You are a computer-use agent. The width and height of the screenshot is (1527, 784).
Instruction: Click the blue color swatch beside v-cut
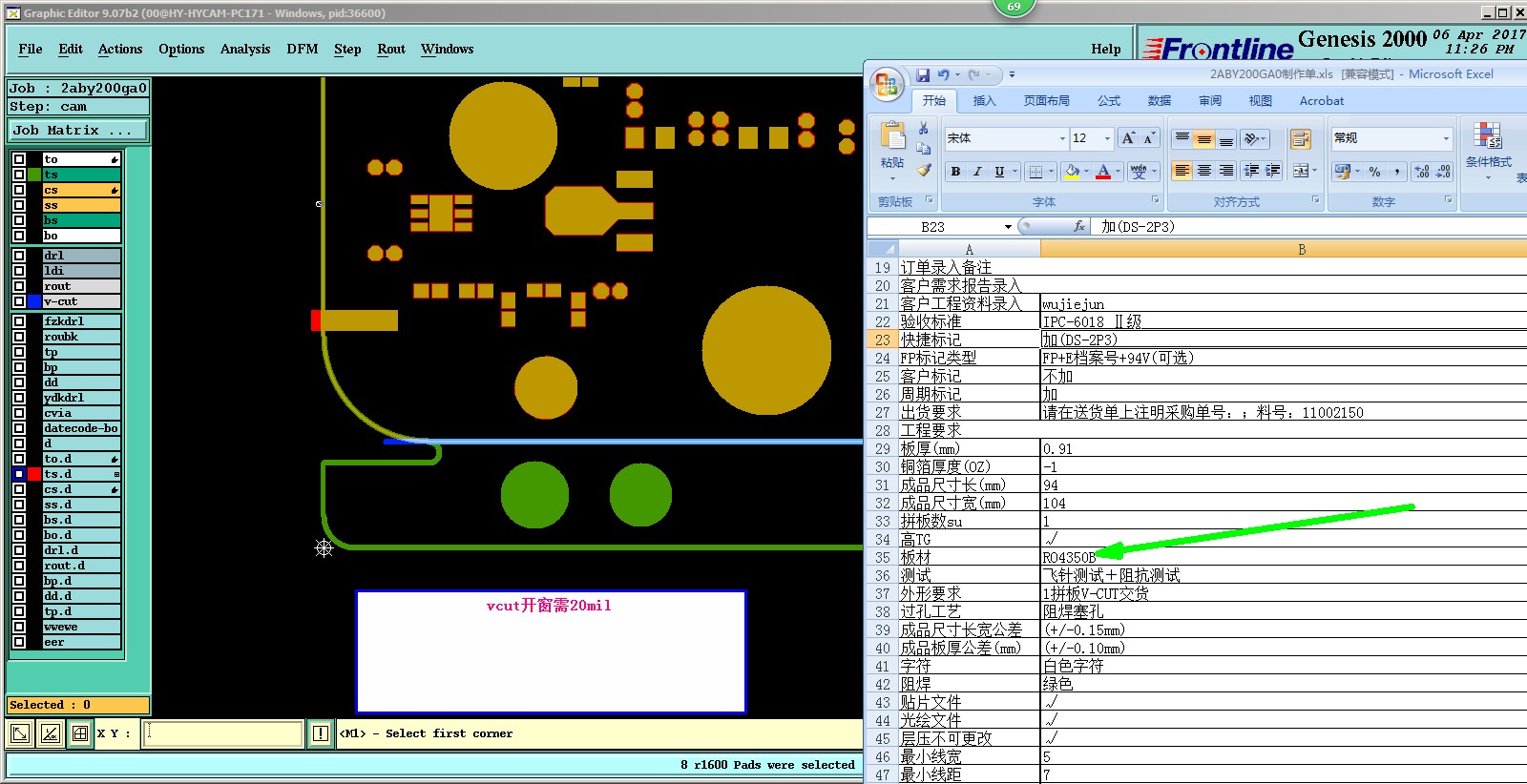tap(34, 301)
